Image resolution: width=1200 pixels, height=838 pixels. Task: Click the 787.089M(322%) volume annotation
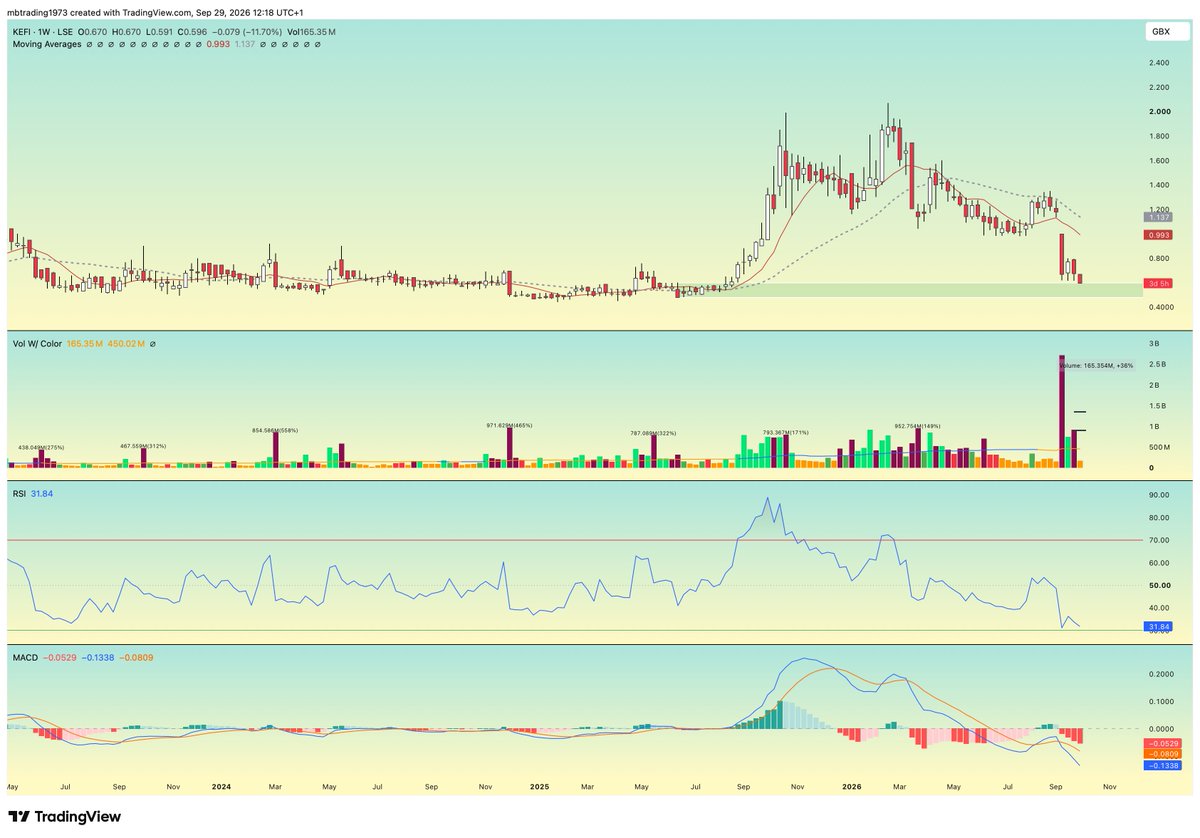(651, 433)
